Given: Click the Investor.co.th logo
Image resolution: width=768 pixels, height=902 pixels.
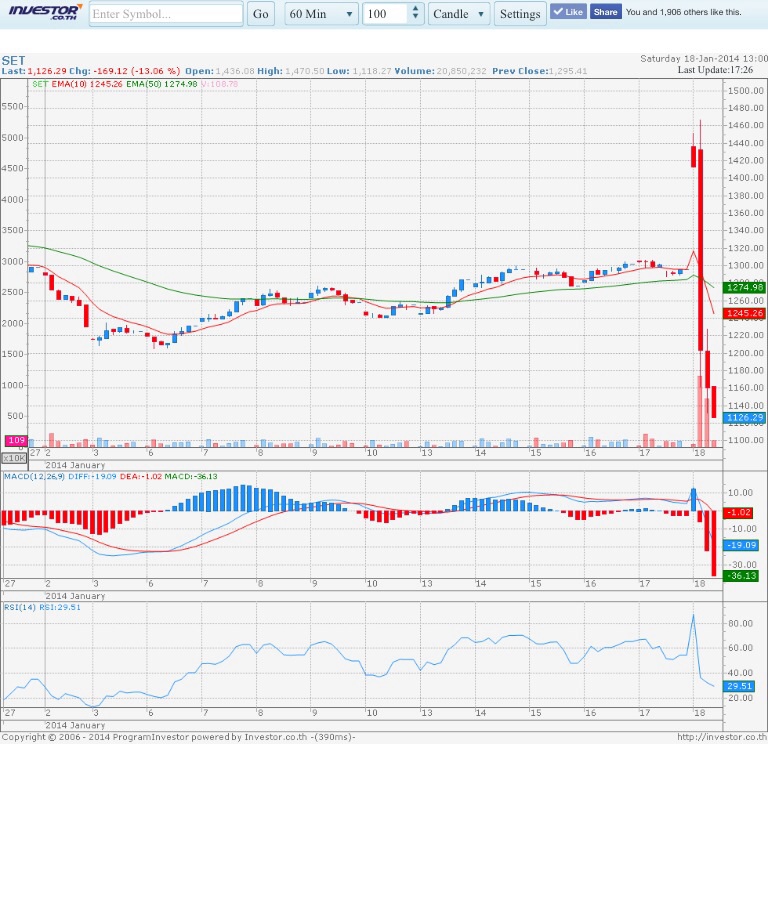Looking at the screenshot, I should click(x=45, y=12).
